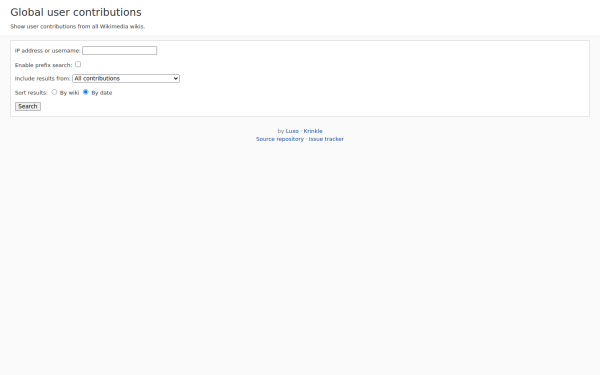Select the By wiki sort option

(x=54, y=92)
